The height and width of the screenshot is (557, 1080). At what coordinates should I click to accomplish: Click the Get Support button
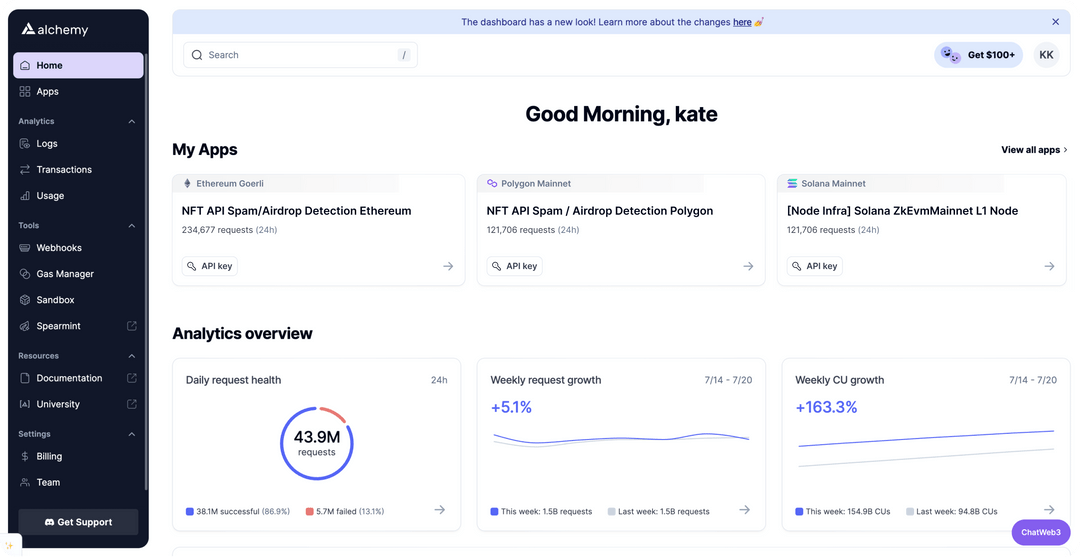(78, 522)
